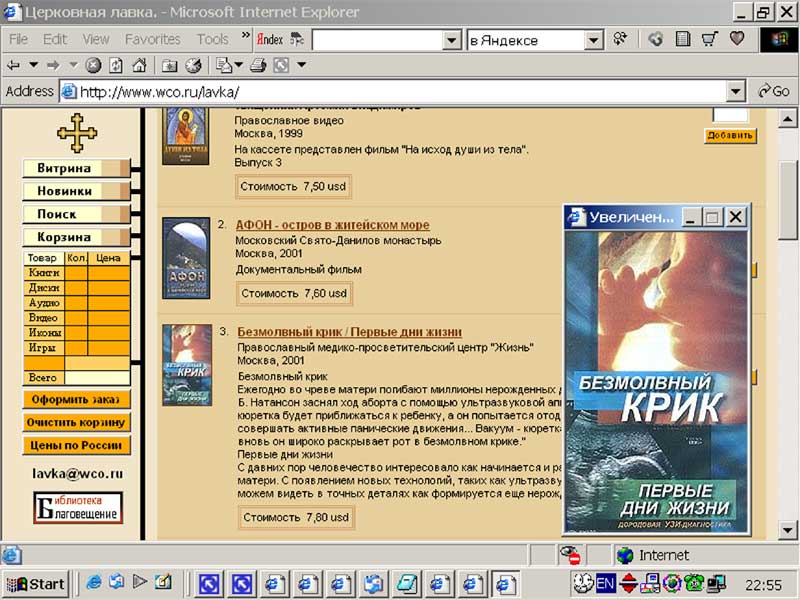Click the scrollbar up arrow

(x=787, y=119)
